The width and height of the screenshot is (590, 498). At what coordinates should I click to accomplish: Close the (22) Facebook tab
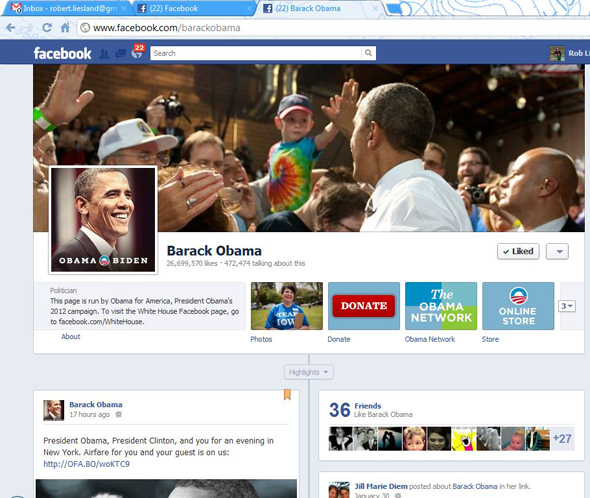[x=249, y=8]
